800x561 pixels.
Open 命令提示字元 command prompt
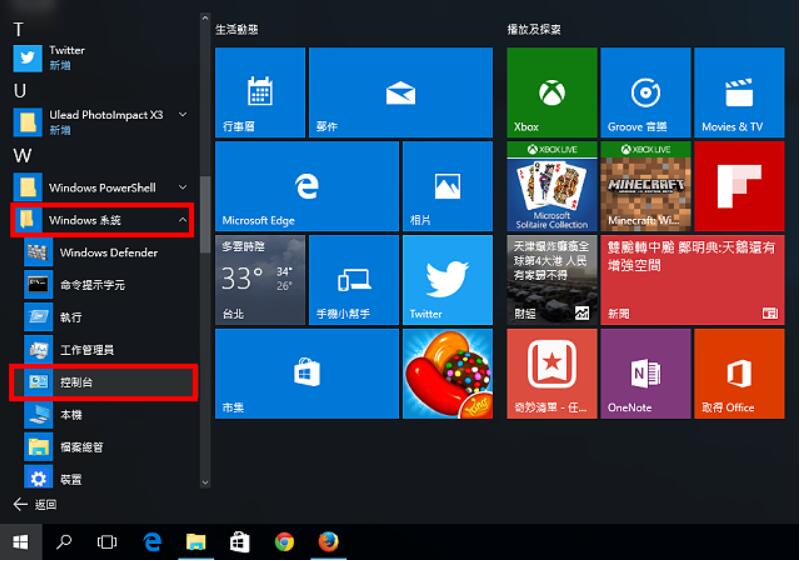[108, 285]
